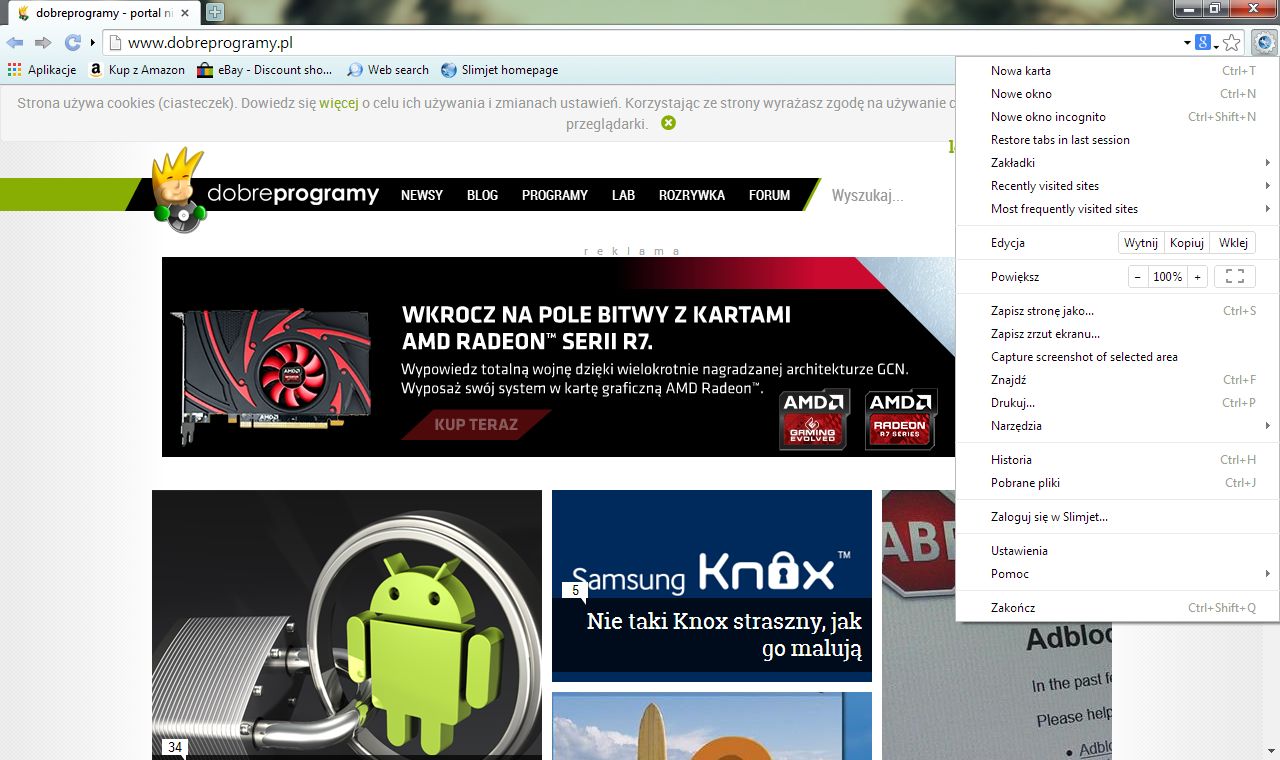The width and height of the screenshot is (1280, 760).
Task: Open the eBay Discount bookmark
Action: click(265, 70)
